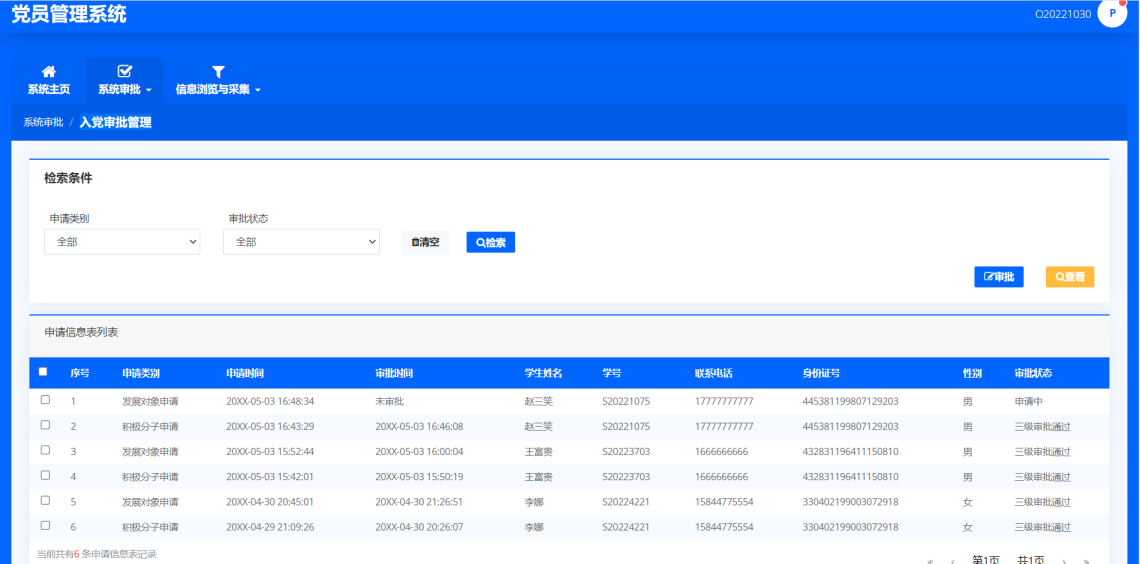1140x564 pixels.
Task: Expand the 信息浏览与采集 menu caret
Action: point(257,90)
